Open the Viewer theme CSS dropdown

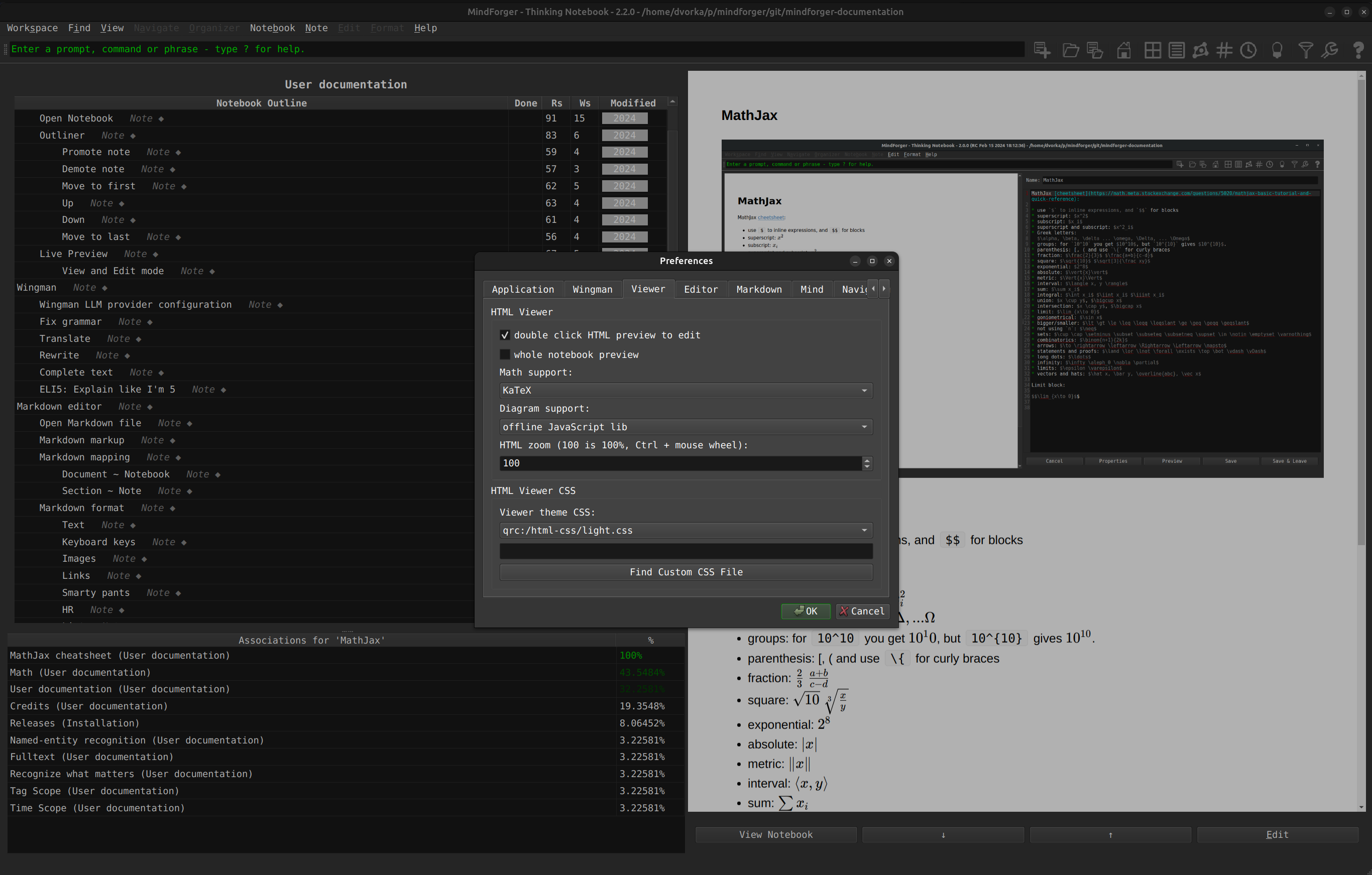[685, 530]
